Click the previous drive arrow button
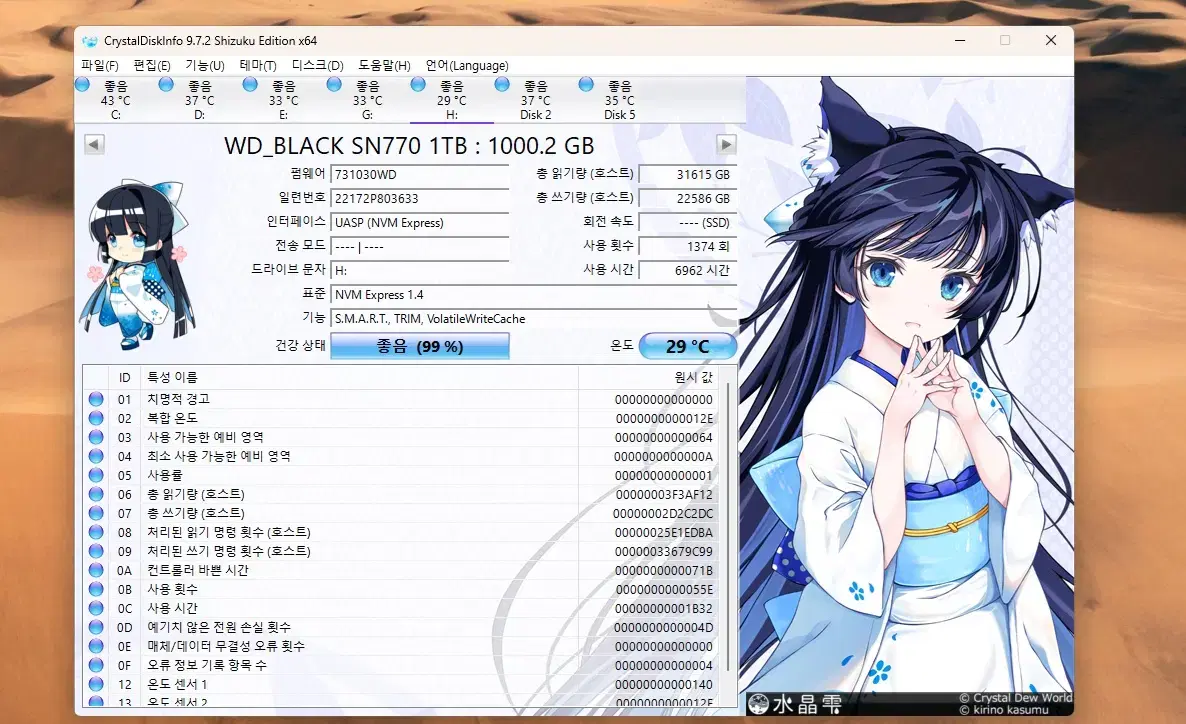Screen dimensions: 1186x724 [x=94, y=144]
